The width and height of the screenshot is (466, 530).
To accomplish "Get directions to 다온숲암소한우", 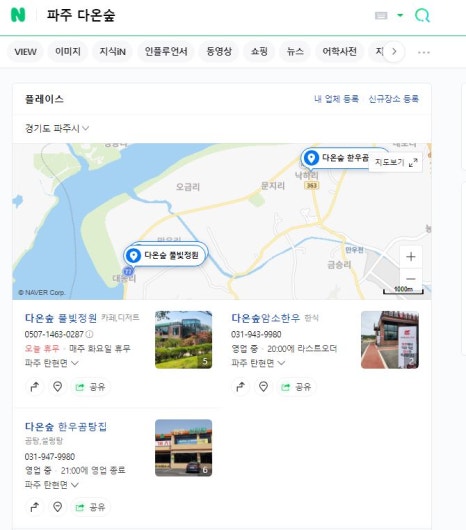I will point(241,387).
